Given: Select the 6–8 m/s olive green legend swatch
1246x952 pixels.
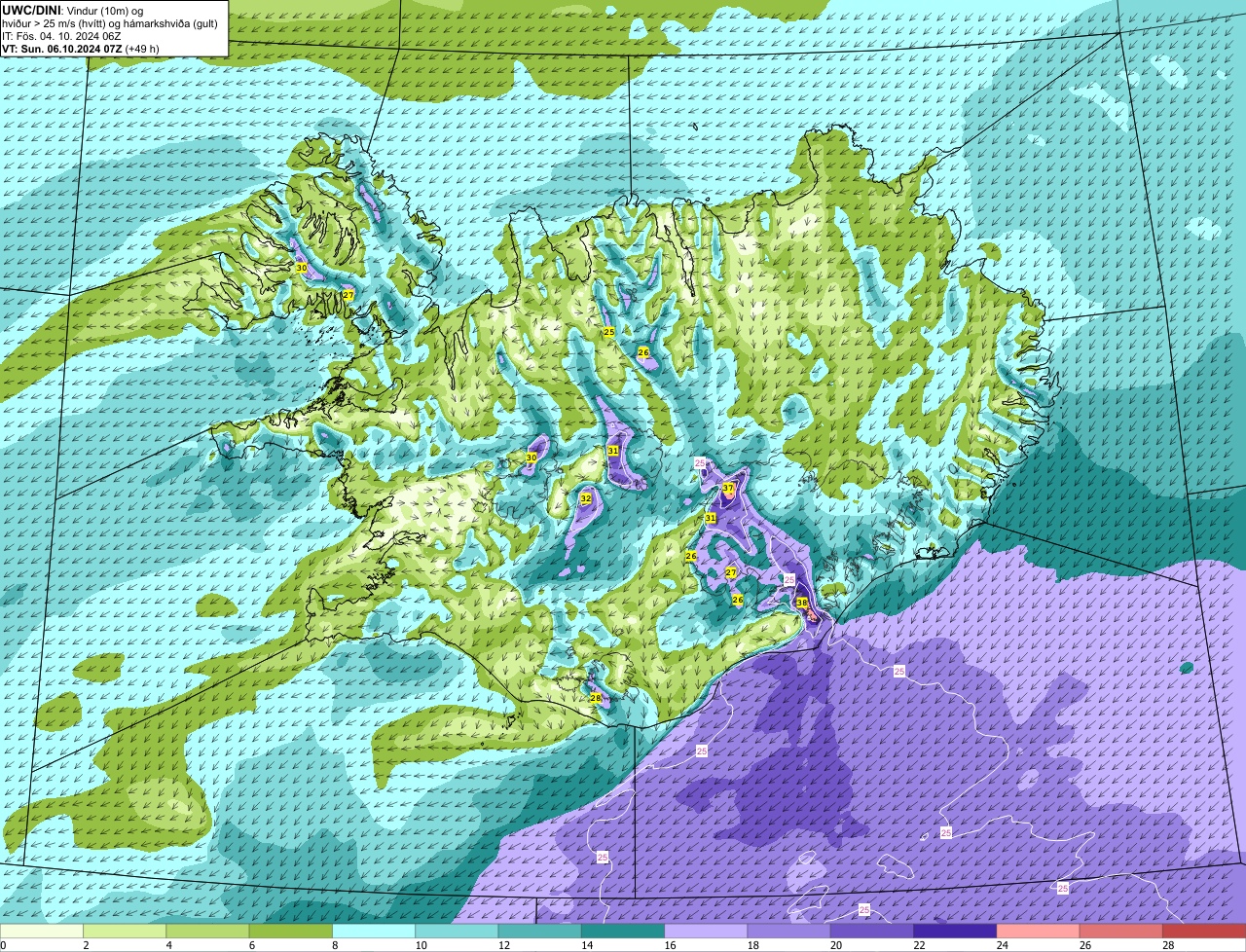Looking at the screenshot, I should tap(291, 932).
